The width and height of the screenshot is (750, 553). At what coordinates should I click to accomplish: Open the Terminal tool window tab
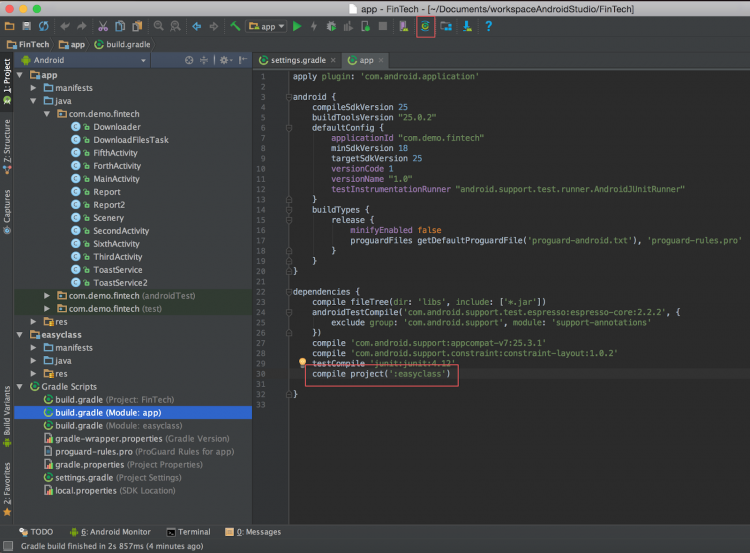point(188,532)
